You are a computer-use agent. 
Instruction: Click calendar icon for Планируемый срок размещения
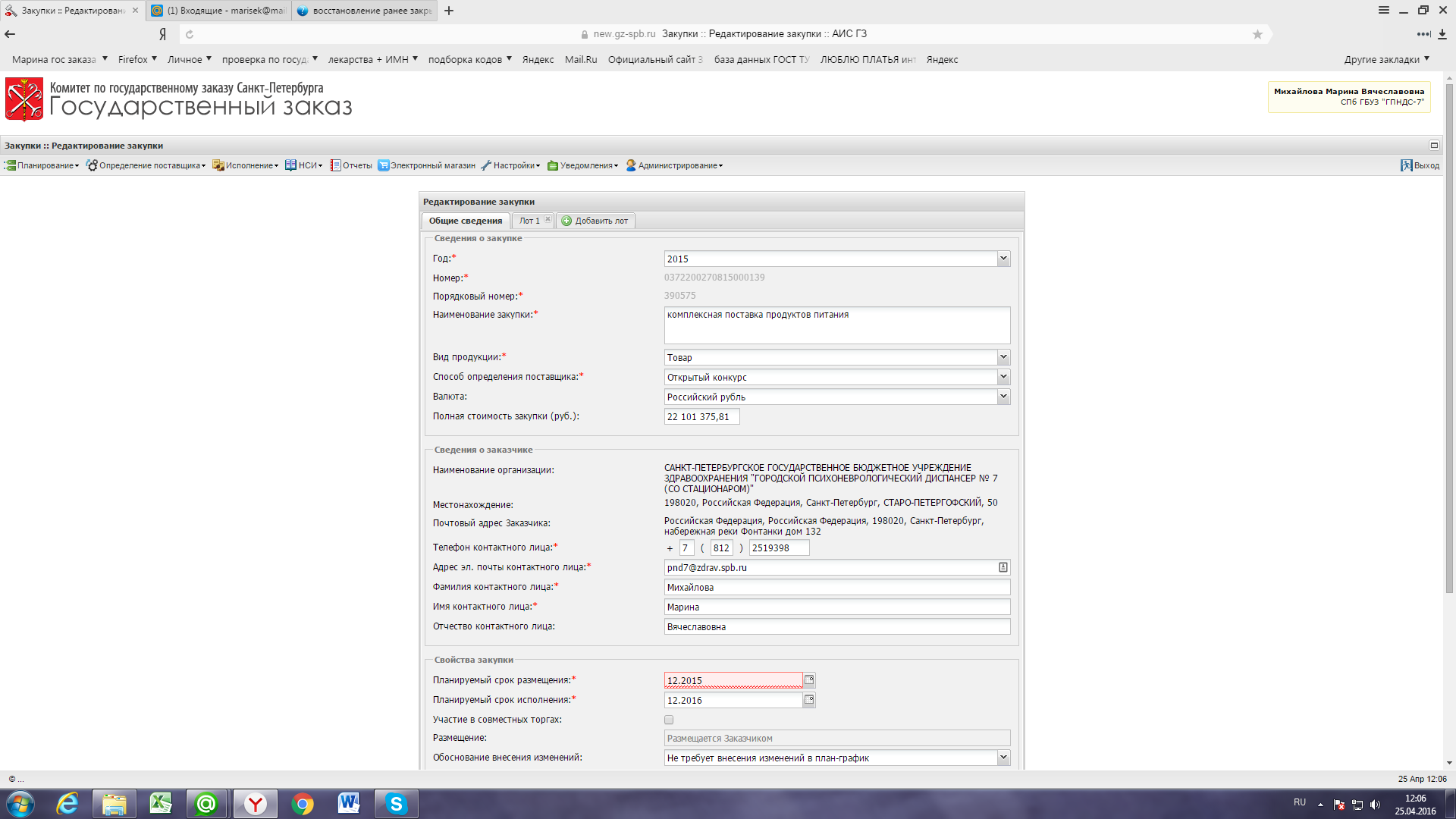[809, 680]
